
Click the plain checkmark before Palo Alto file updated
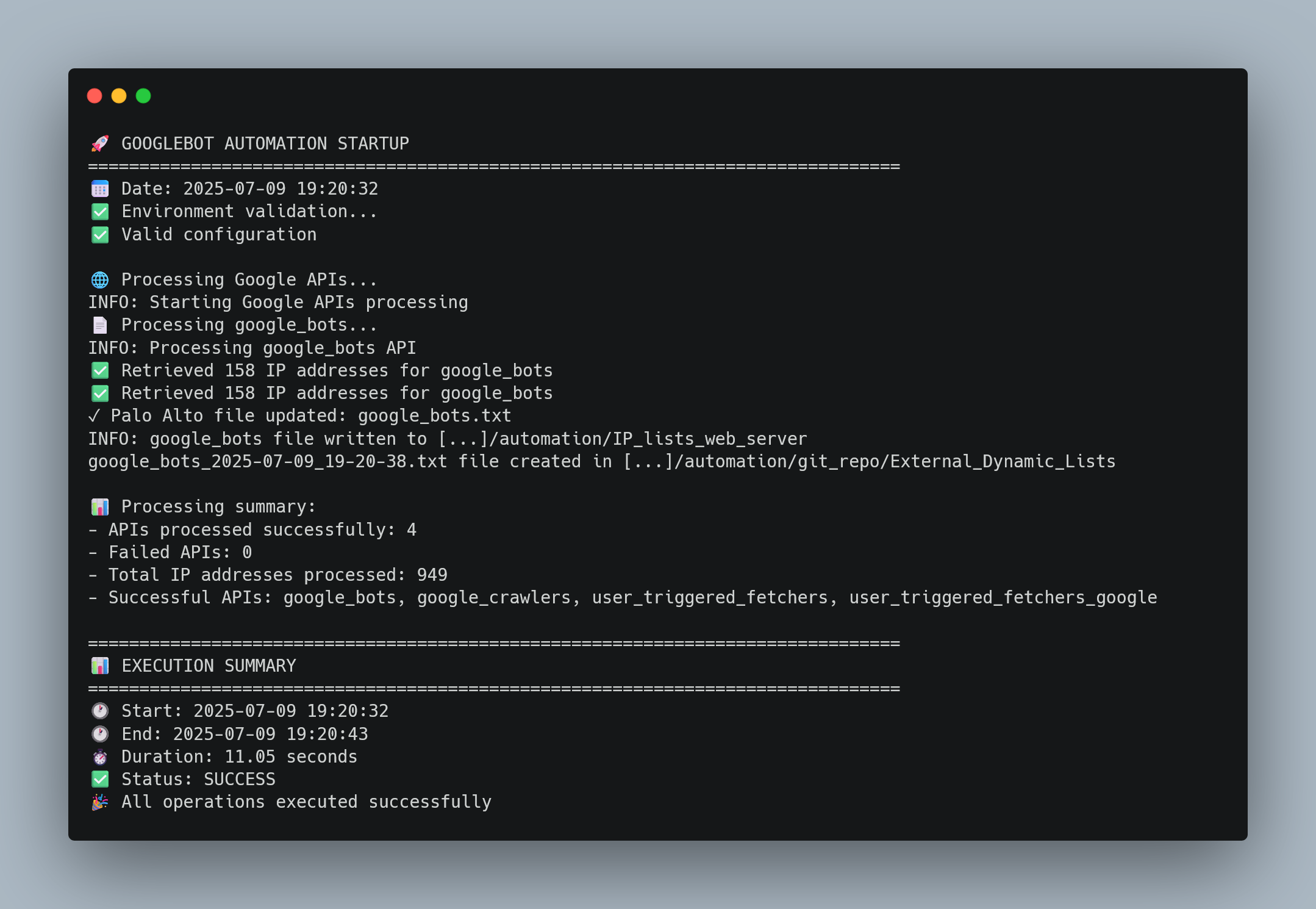[94, 416]
